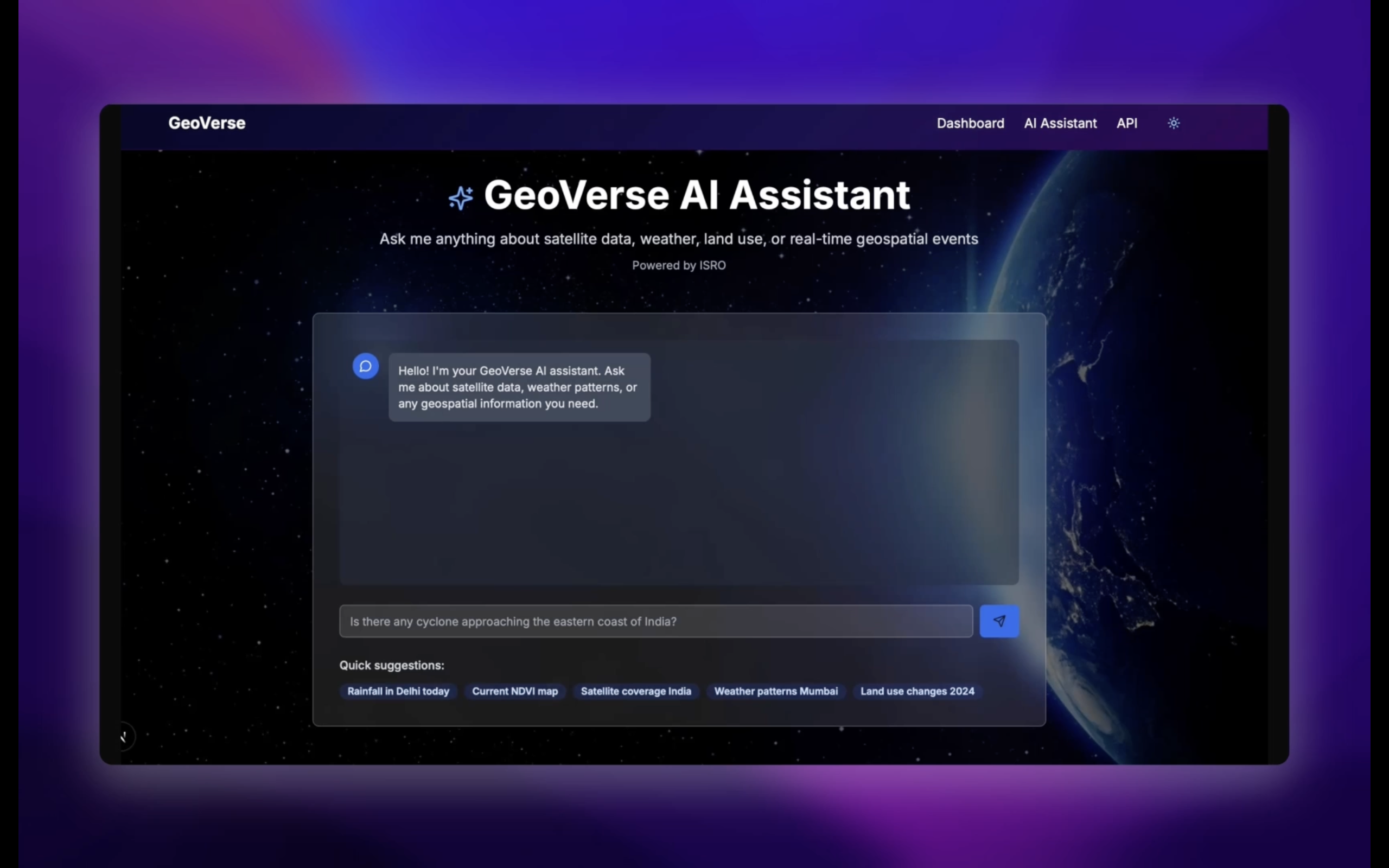Click the send message arrow icon

[999, 621]
